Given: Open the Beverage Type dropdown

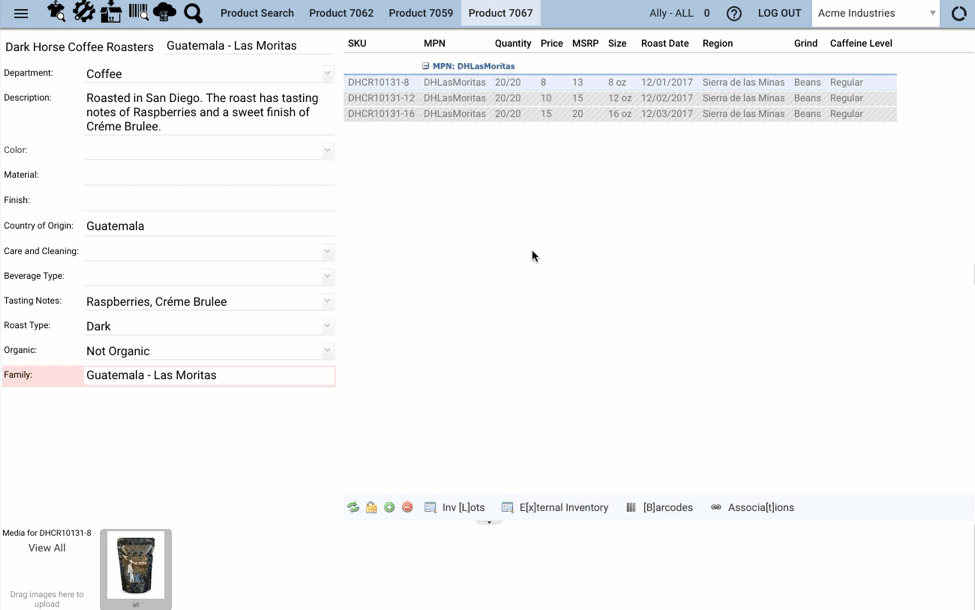Looking at the screenshot, I should pos(327,276).
